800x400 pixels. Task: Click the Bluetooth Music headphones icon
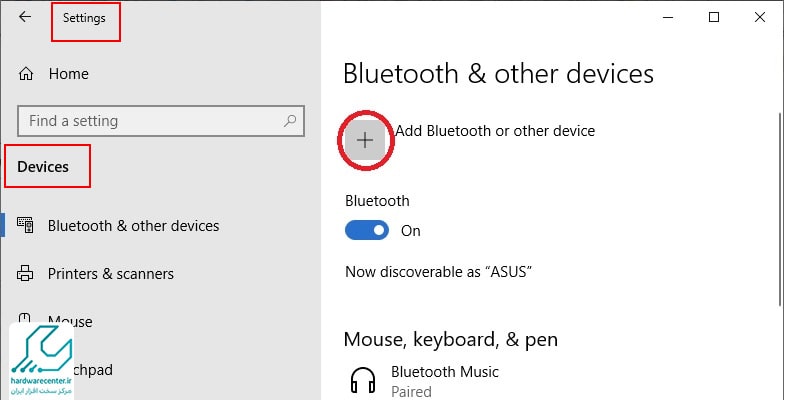pos(363,381)
